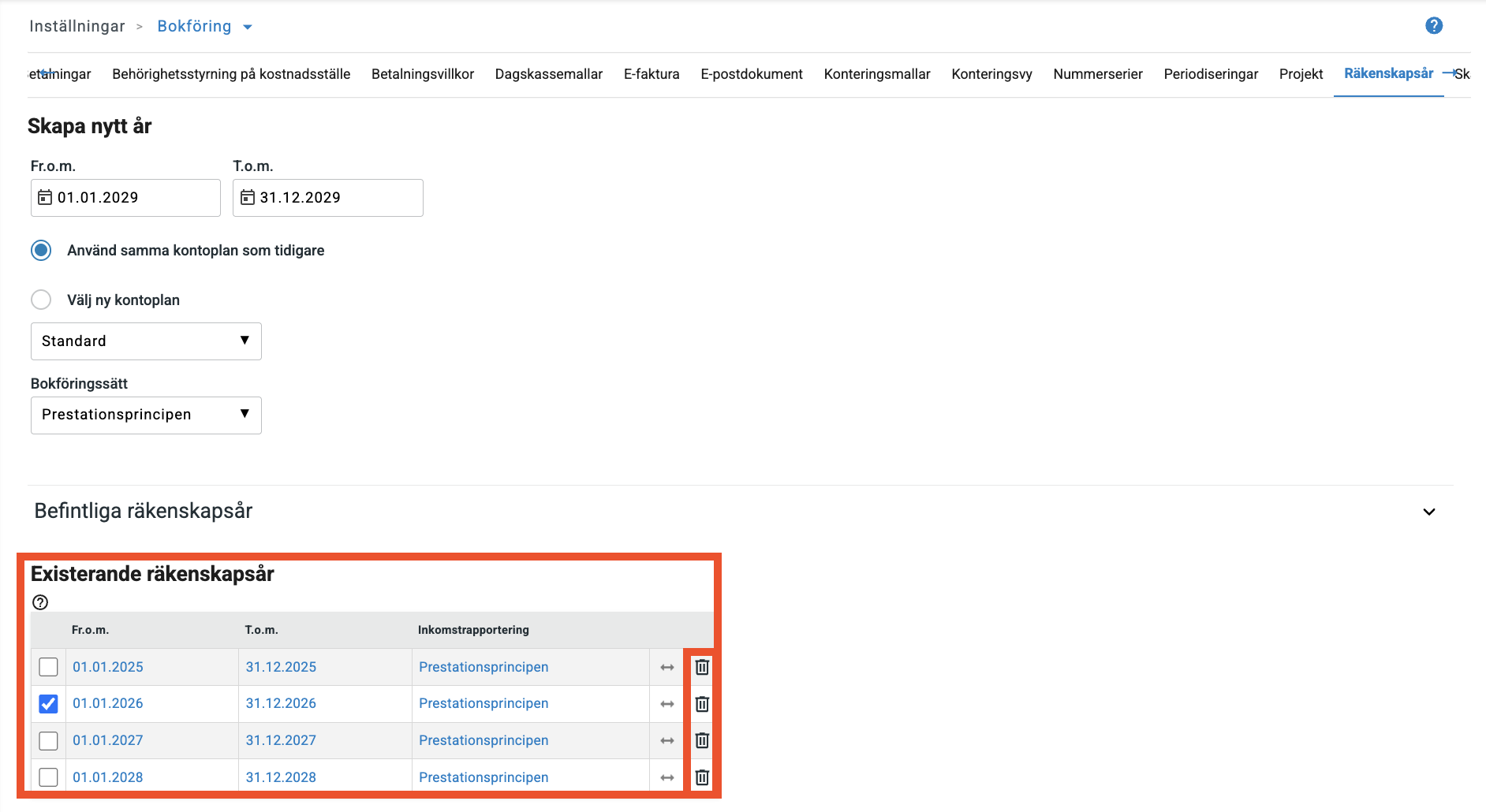Switch to the Konteringsmallar tab

click(876, 74)
